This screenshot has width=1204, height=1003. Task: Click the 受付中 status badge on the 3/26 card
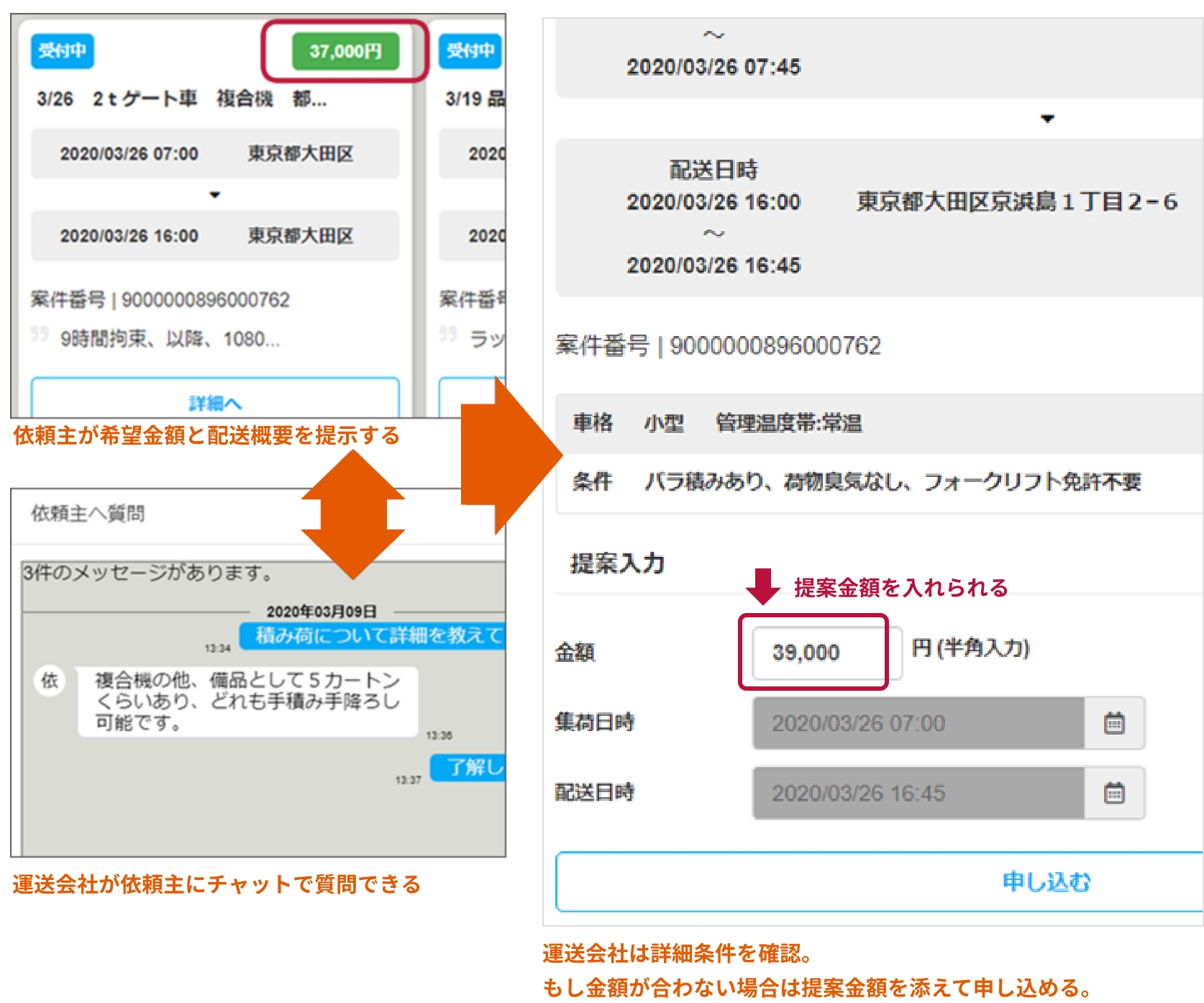[x=63, y=51]
